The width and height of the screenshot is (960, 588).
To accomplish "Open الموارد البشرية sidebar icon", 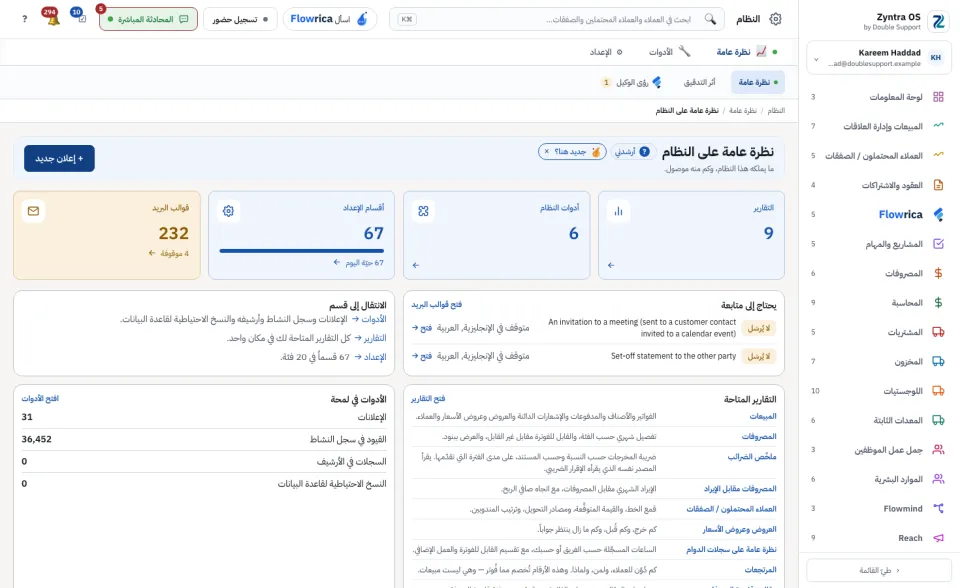I will pos(938,479).
